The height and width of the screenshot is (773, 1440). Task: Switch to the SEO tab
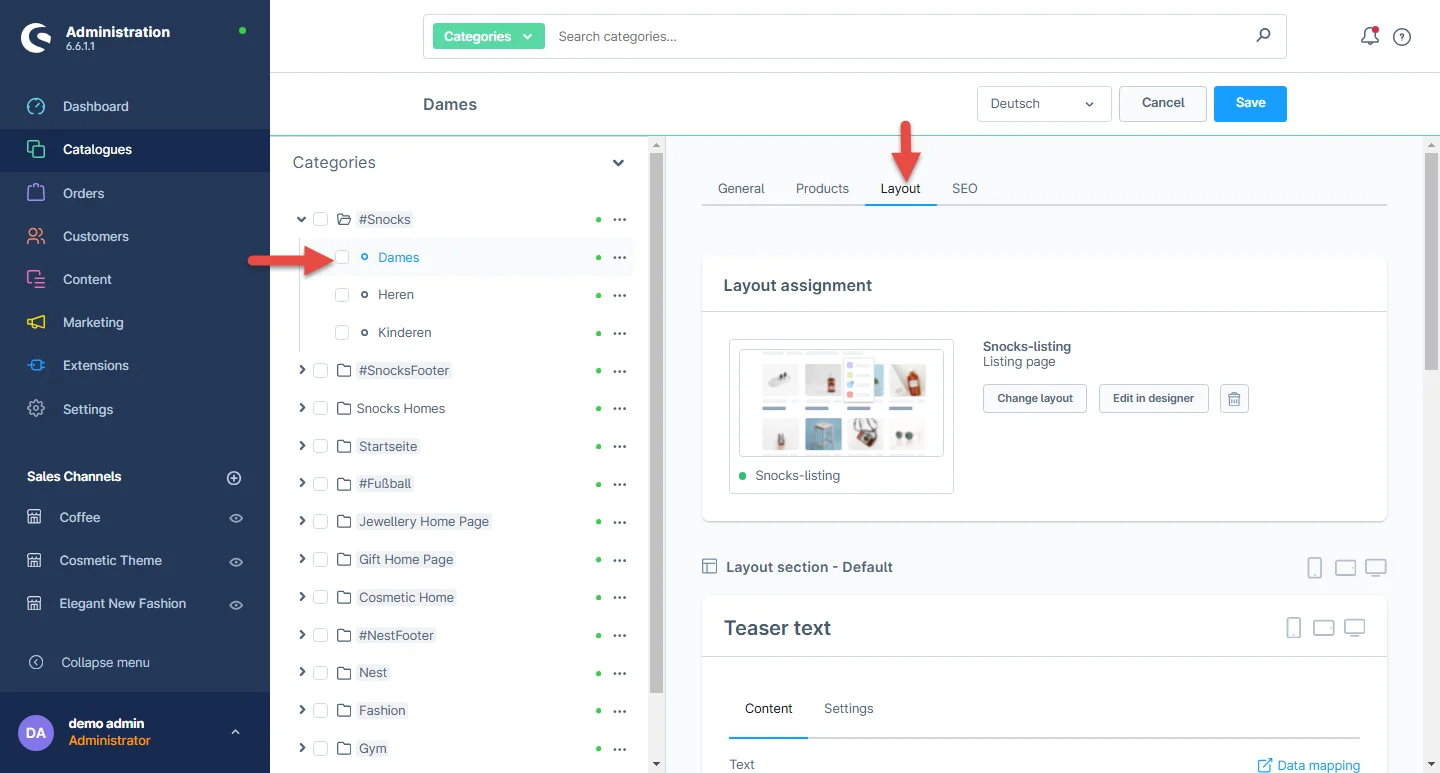point(964,188)
